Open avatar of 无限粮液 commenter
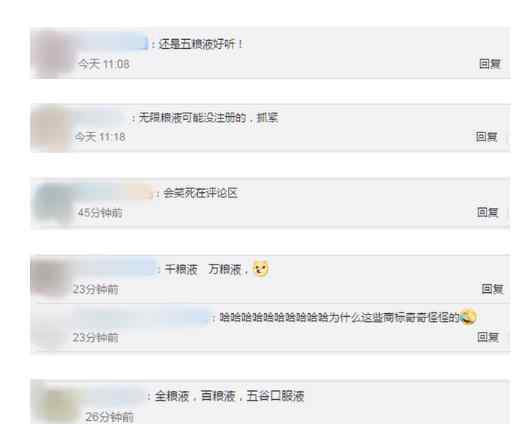Image resolution: width=520 pixels, height=424 pixels. [x=50, y=128]
